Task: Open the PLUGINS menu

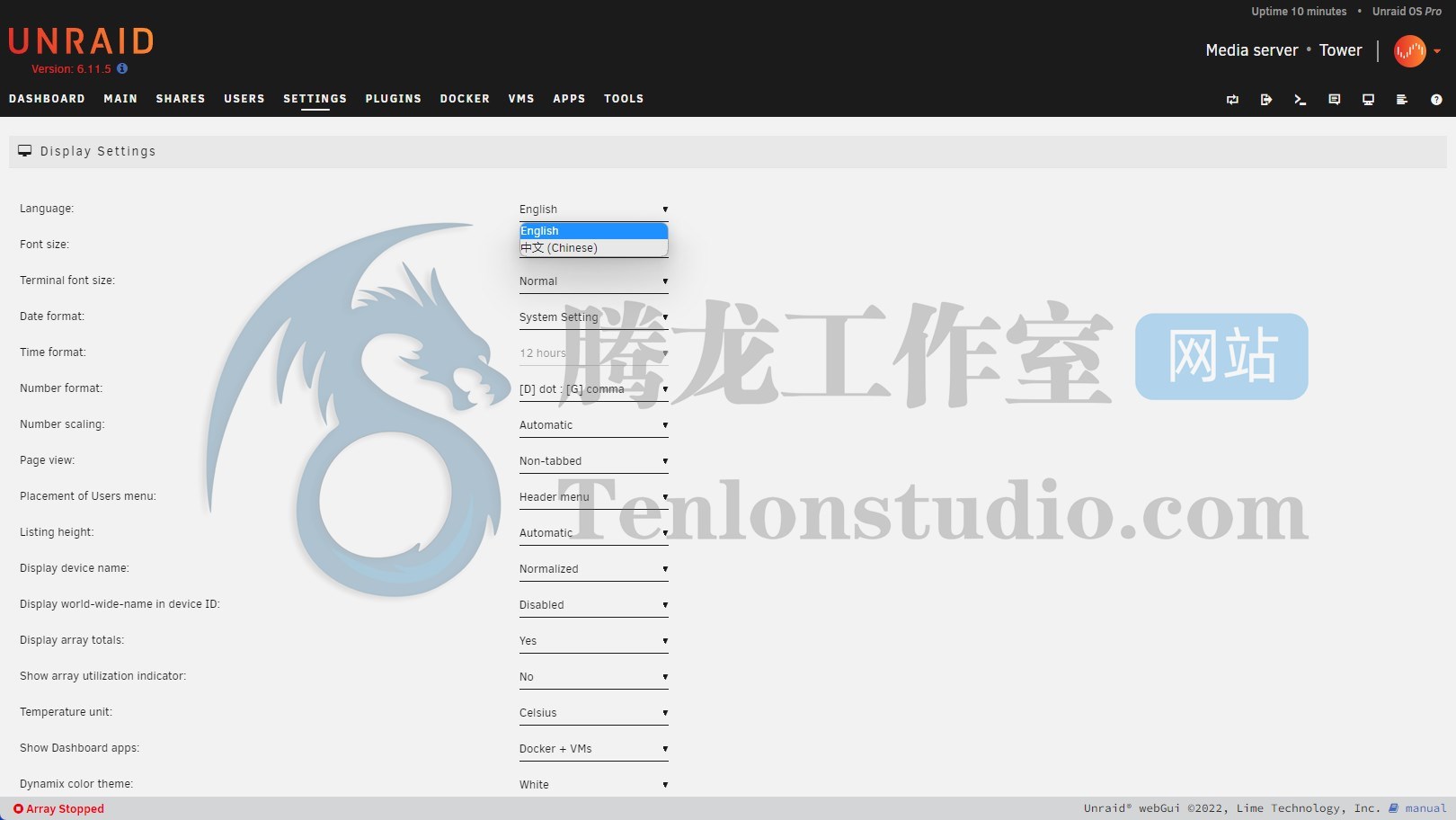Action: tap(394, 99)
